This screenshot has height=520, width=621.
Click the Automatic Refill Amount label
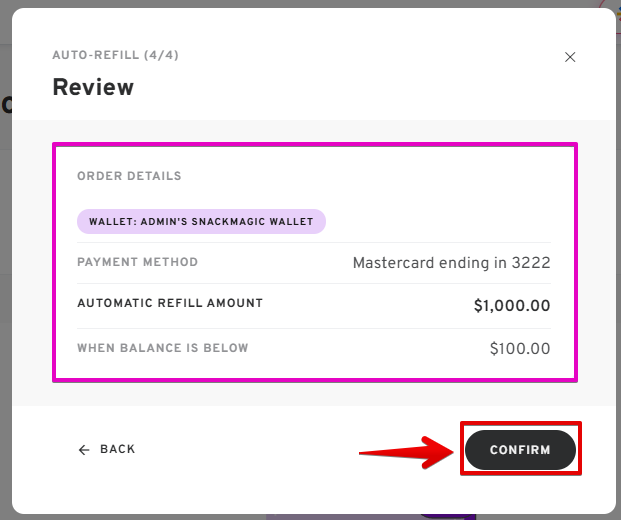point(169,303)
